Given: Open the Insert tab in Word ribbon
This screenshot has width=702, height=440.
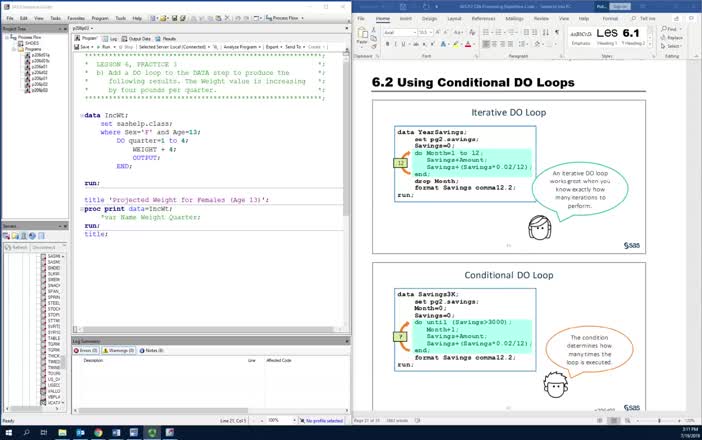Looking at the screenshot, I should (x=406, y=18).
